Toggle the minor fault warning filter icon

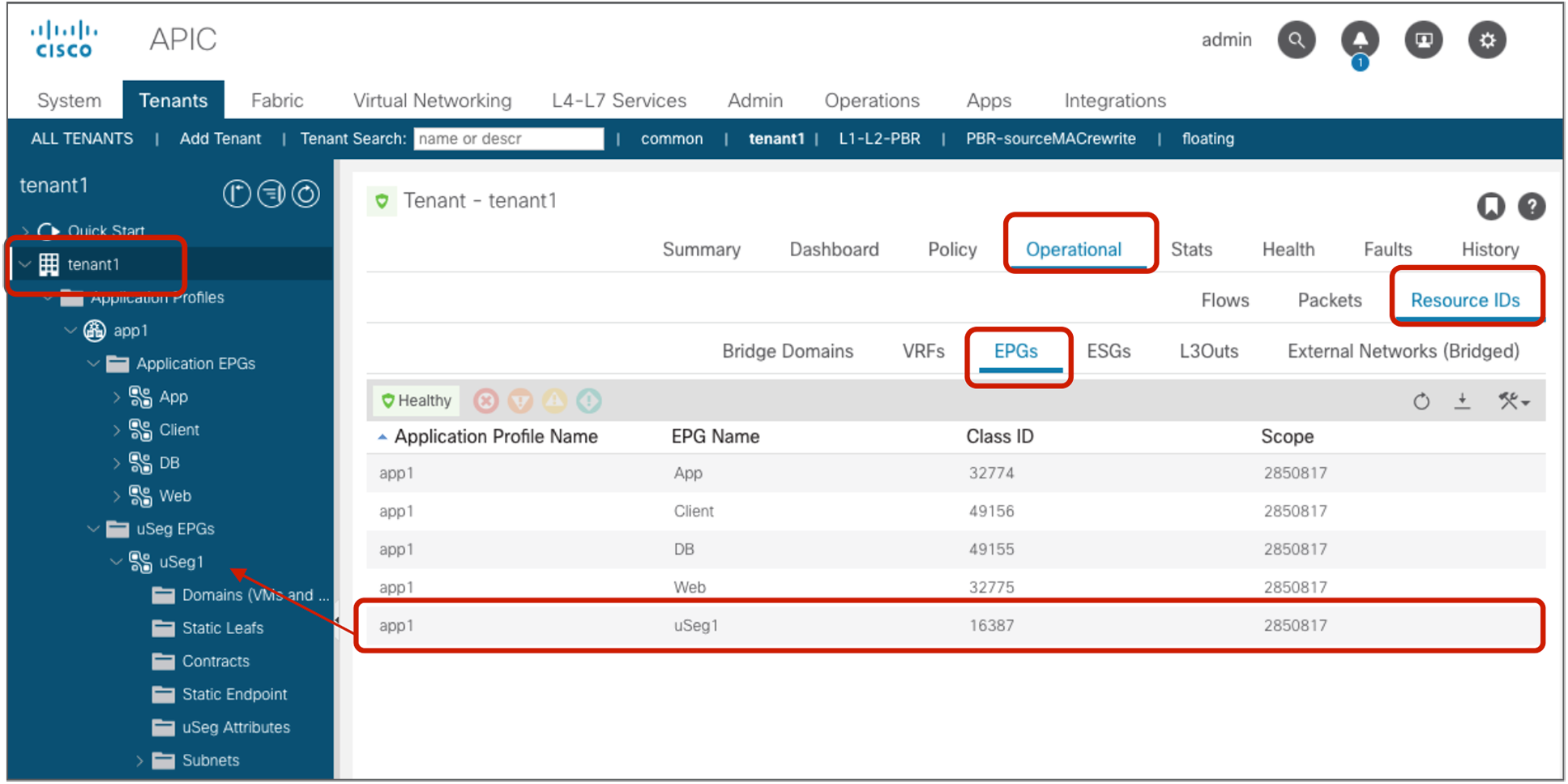coord(554,401)
